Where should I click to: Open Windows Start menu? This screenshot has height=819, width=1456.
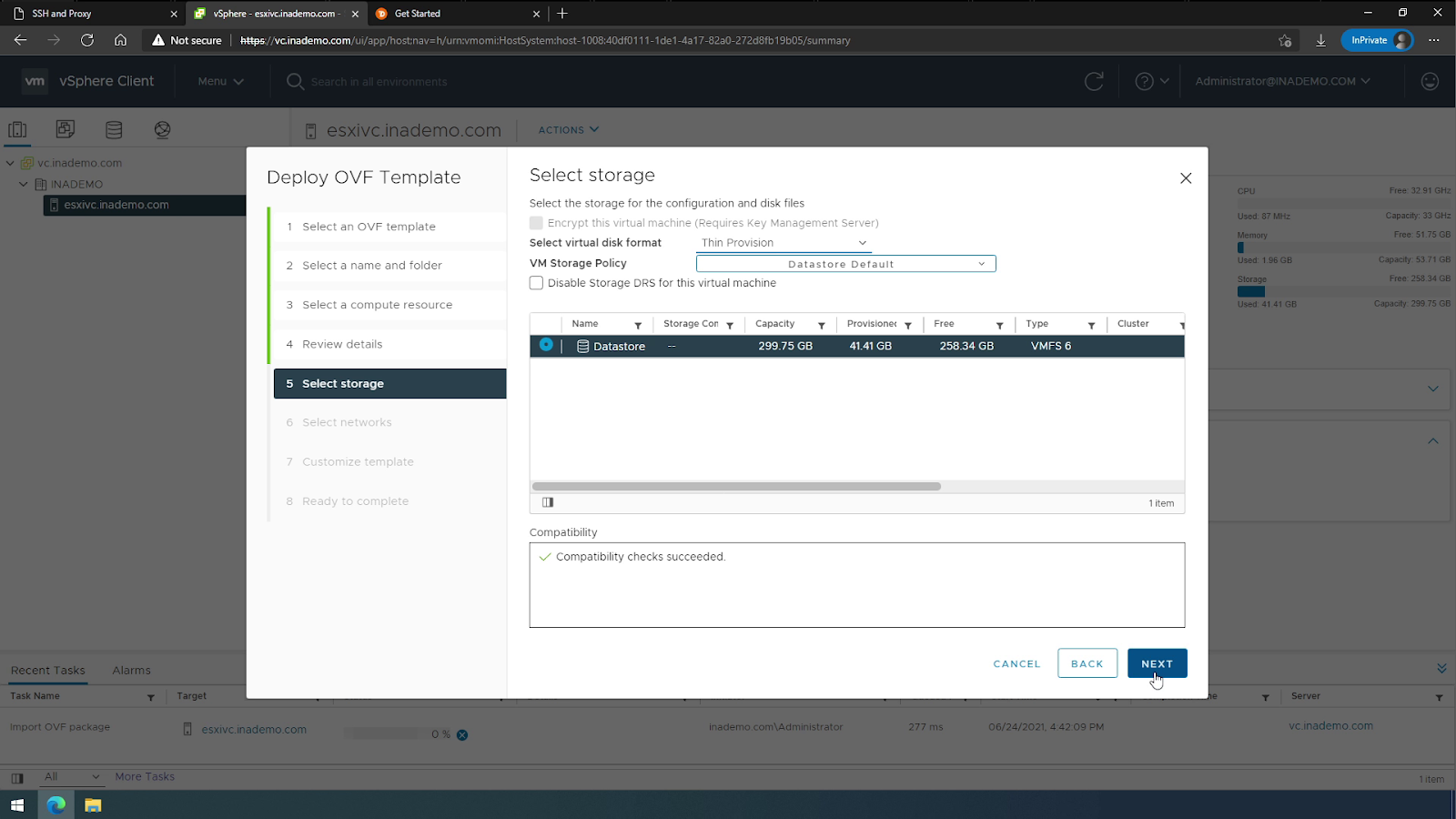pos(17,805)
